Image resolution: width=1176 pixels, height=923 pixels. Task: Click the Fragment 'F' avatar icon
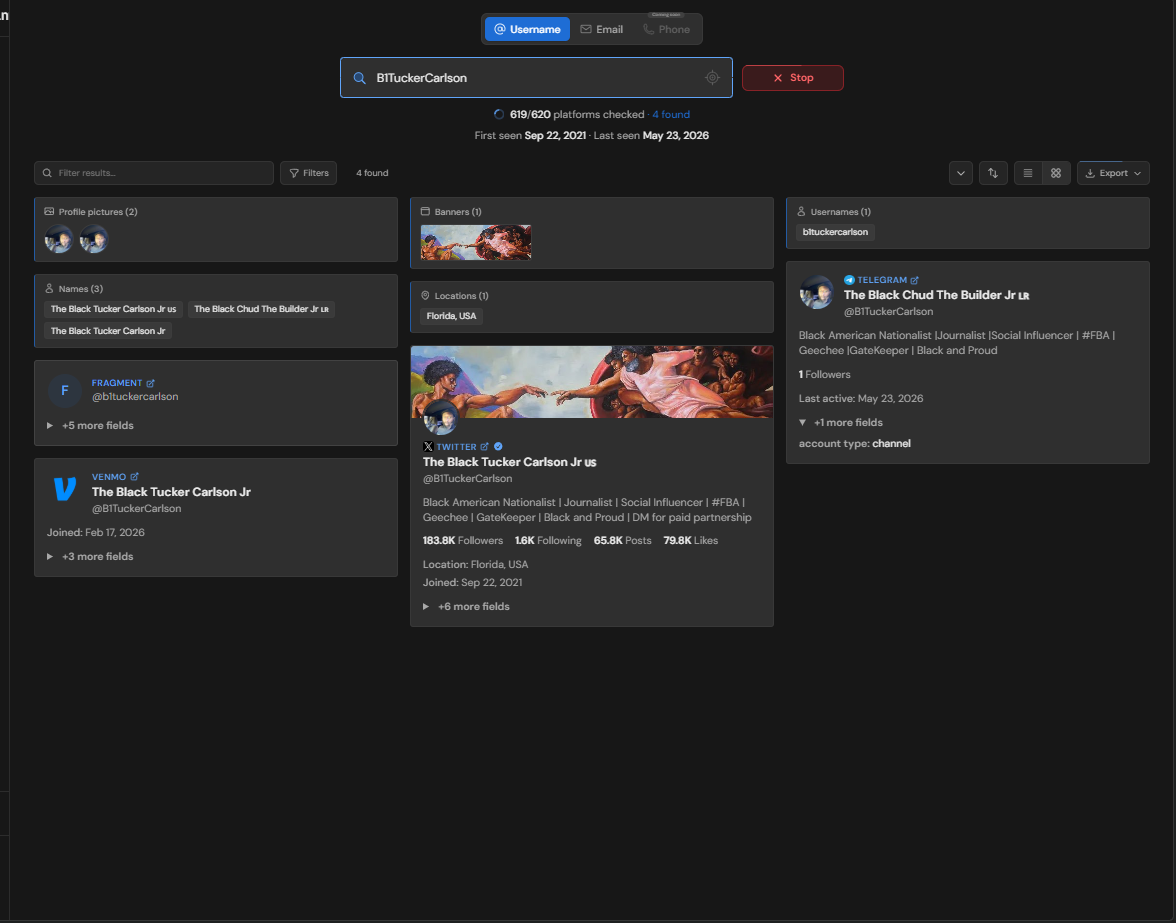64,390
